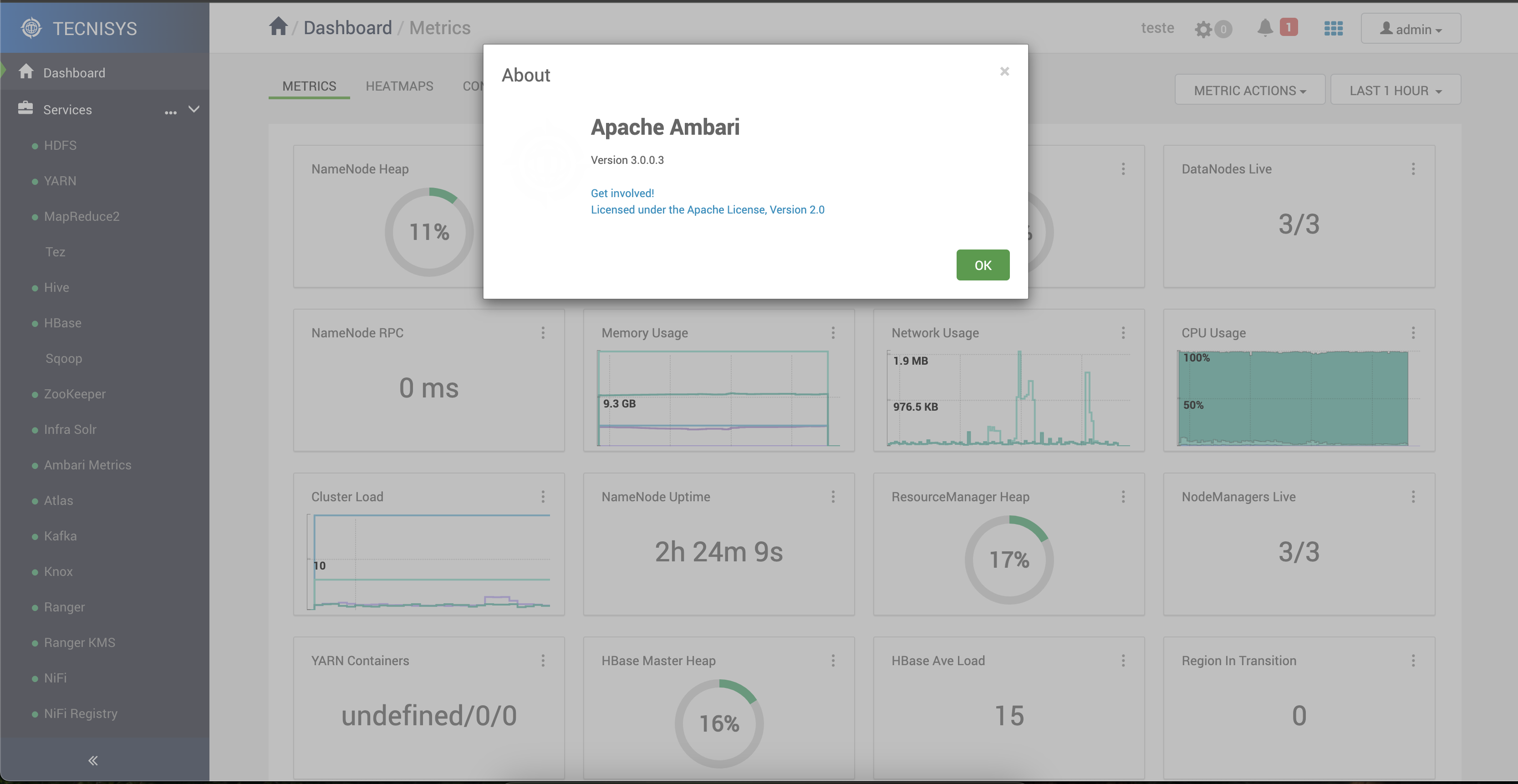1518x784 pixels.
Task: Open Region In Transition widget menu
Action: coord(1413,661)
